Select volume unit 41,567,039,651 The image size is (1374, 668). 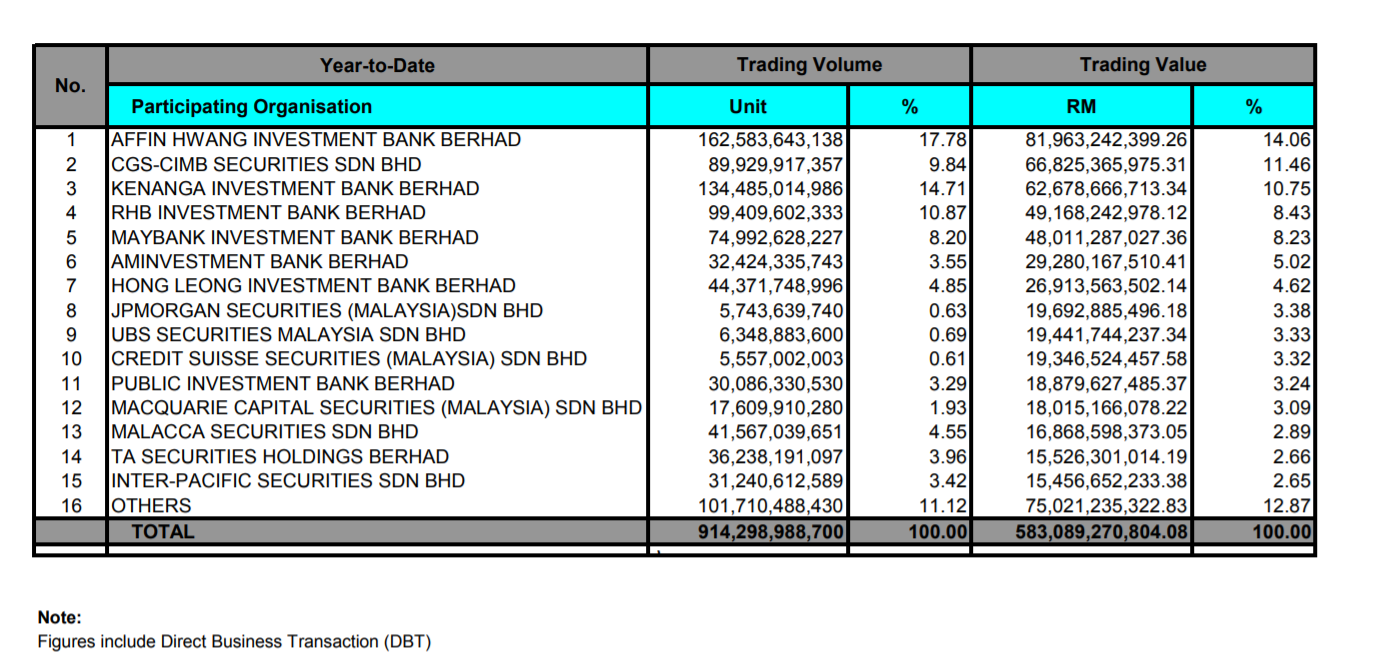pyautogui.click(x=776, y=431)
